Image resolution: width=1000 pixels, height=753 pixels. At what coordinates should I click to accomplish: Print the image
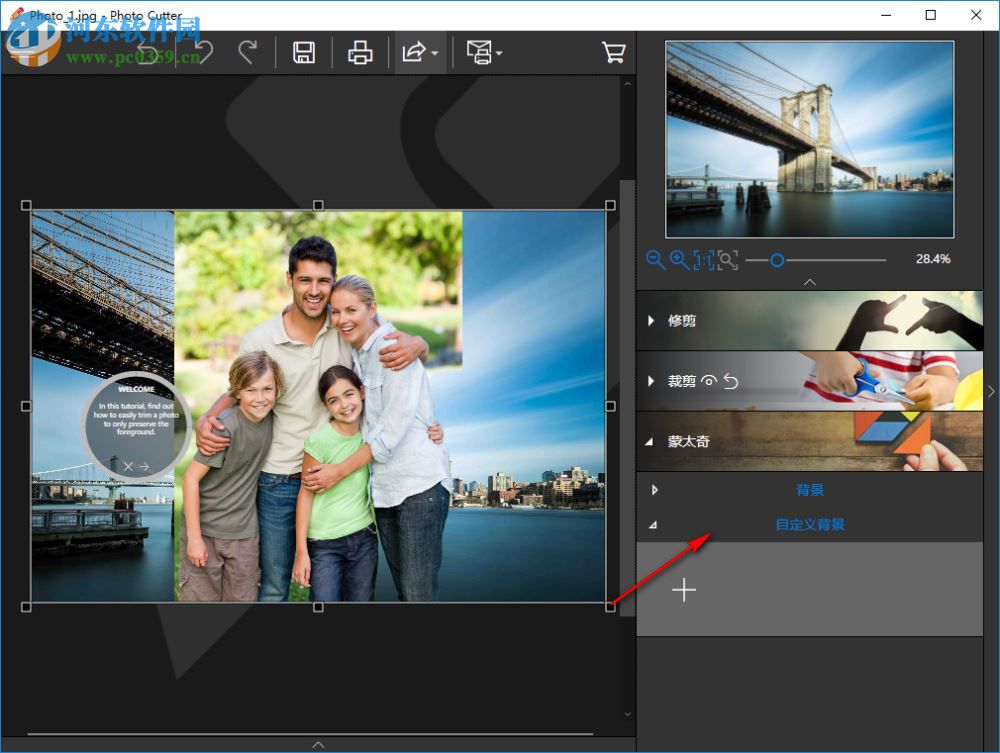point(360,52)
